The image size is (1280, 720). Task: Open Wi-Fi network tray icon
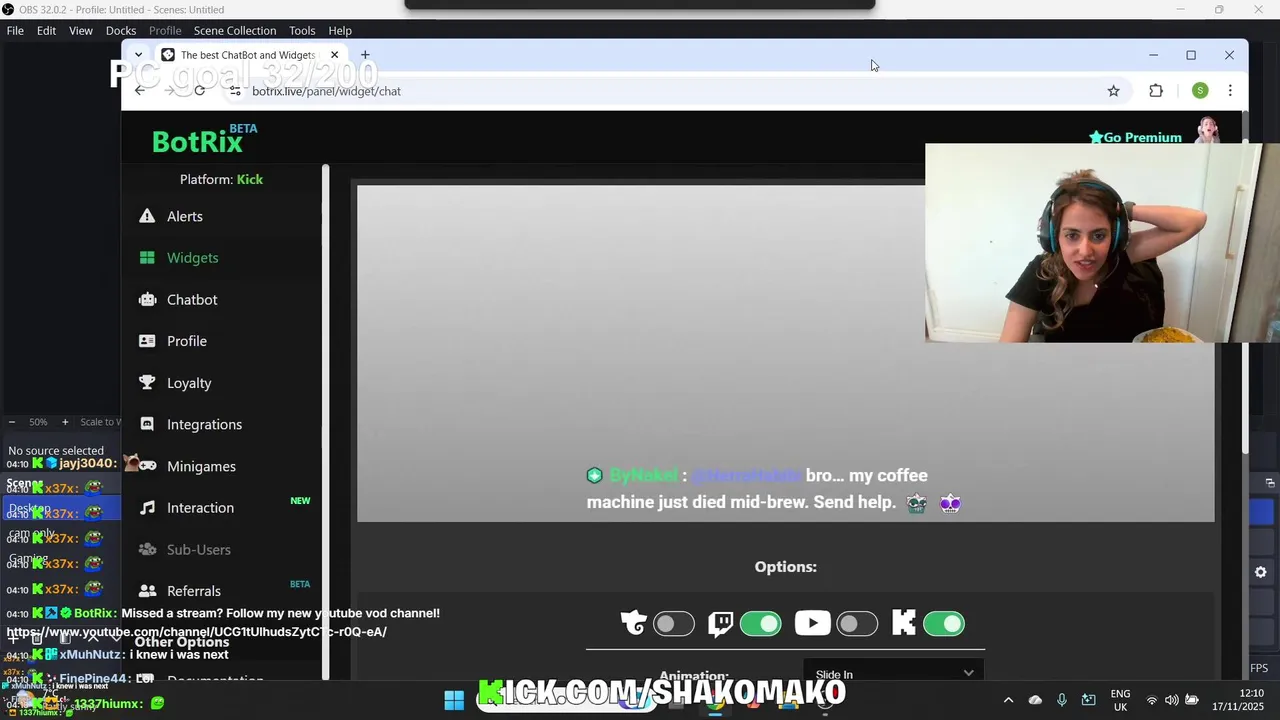point(1152,700)
